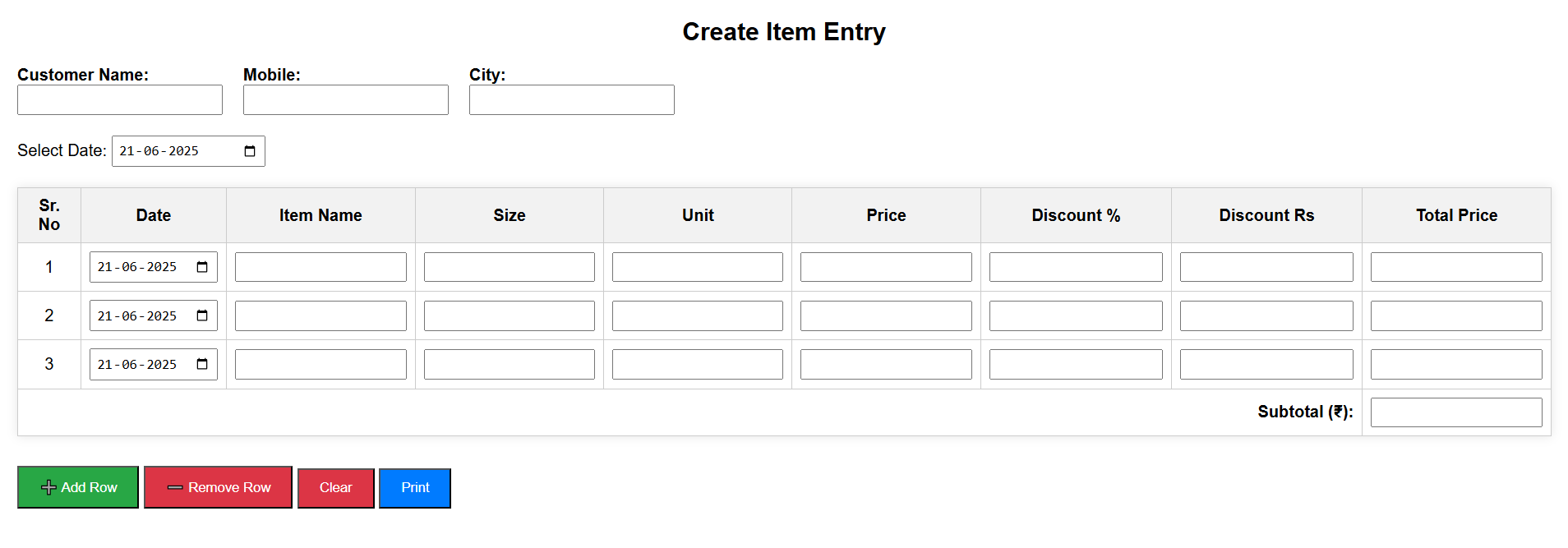
Task: Select the Item Name column header
Action: [321, 215]
